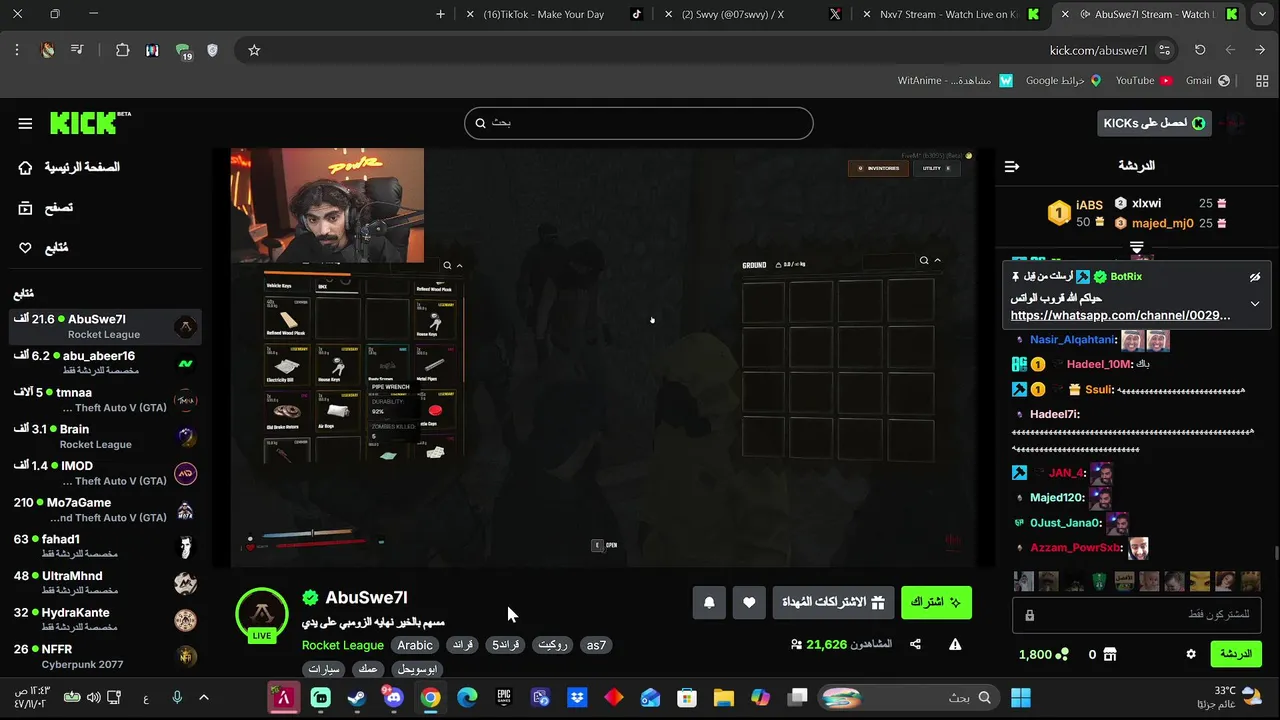Open chat settings gear icon
The height and width of the screenshot is (720, 1280).
(x=1191, y=654)
